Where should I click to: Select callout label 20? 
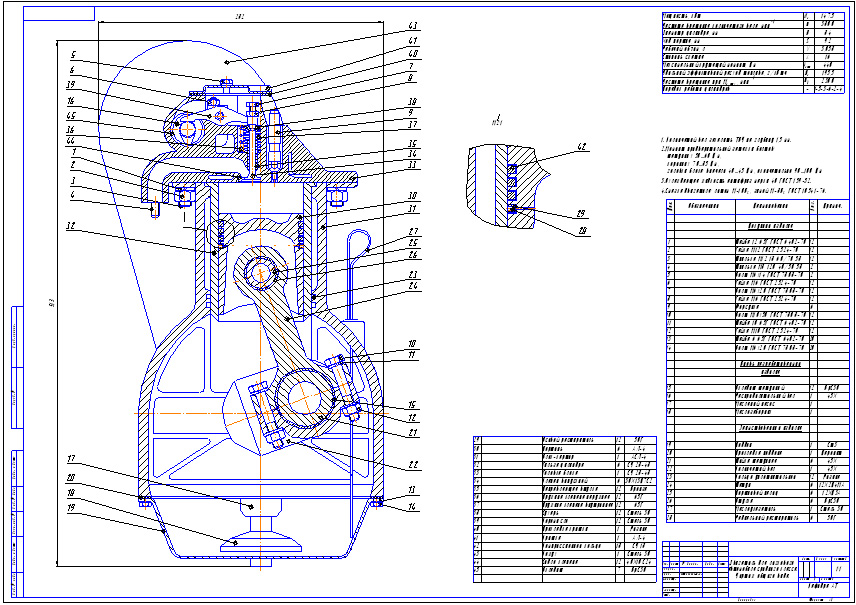[70, 478]
